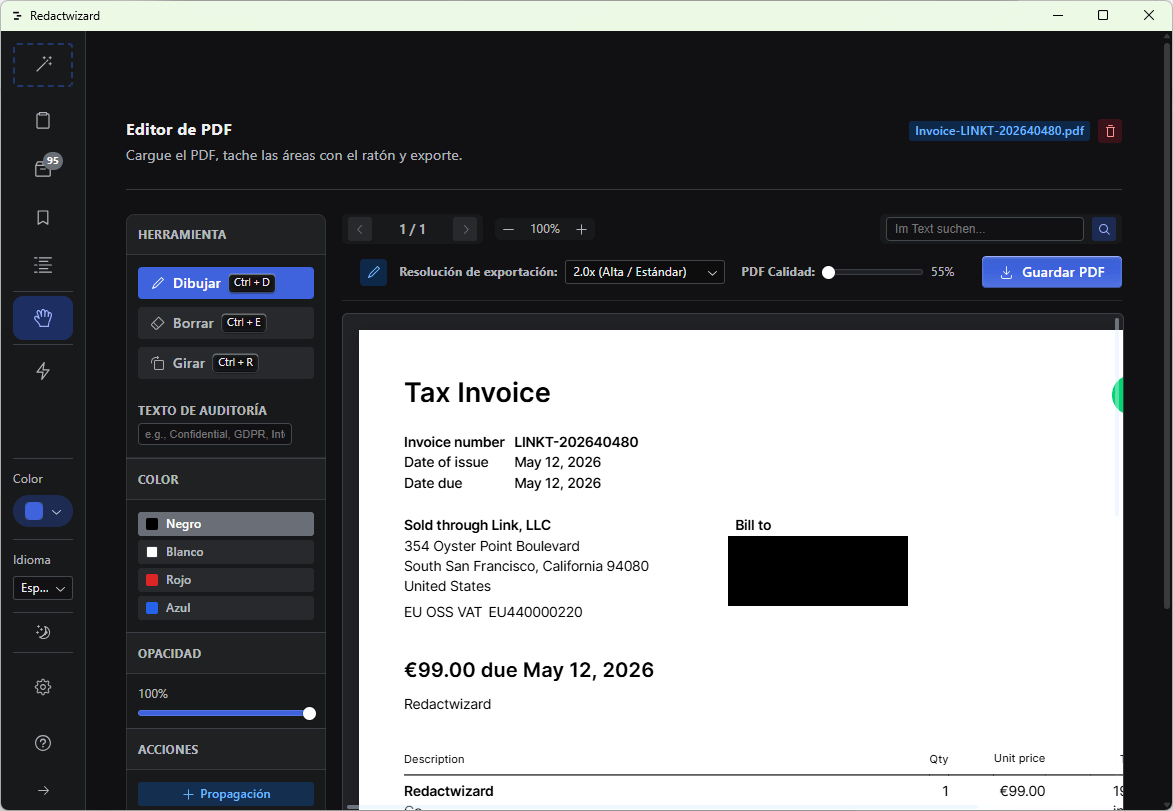This screenshot has width=1173, height=811.
Task: Open the export resolution dropdown
Action: point(645,272)
